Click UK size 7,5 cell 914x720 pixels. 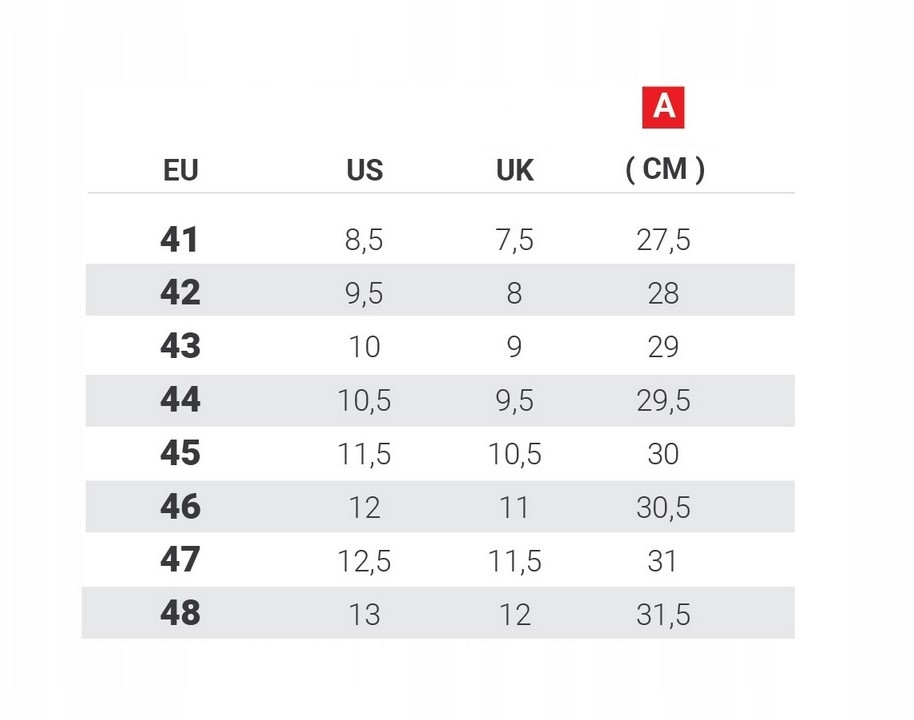[x=514, y=241]
